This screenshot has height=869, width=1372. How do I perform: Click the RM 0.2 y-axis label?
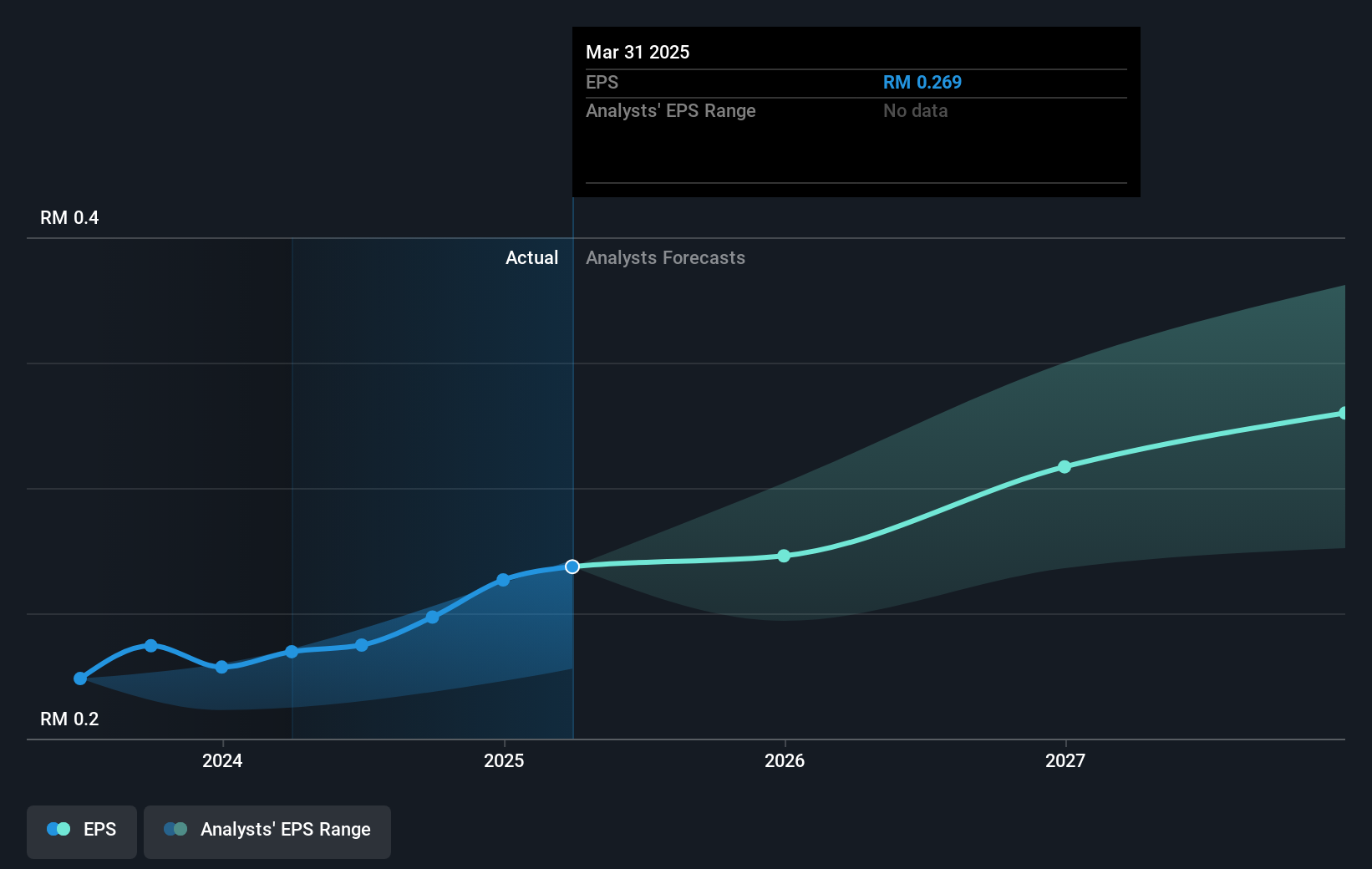[x=69, y=719]
